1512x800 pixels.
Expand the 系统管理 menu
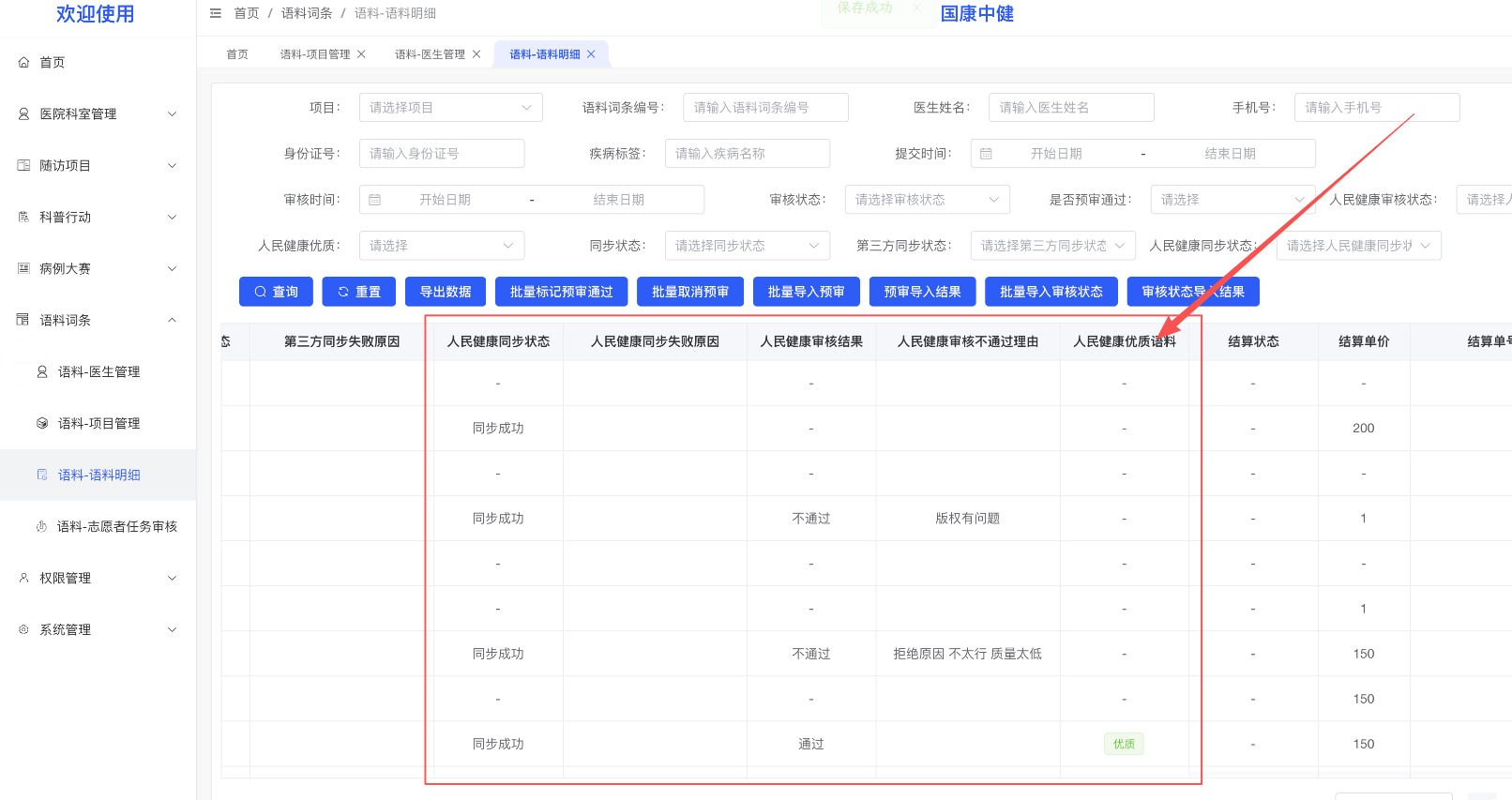[172, 629]
